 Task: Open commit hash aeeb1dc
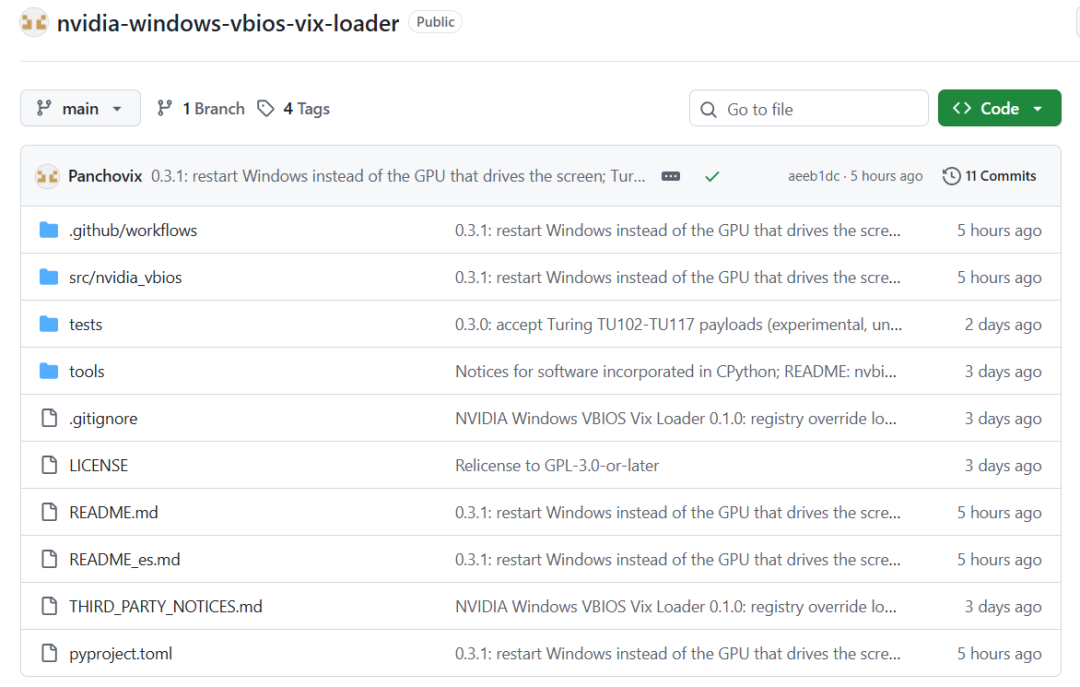(x=813, y=176)
